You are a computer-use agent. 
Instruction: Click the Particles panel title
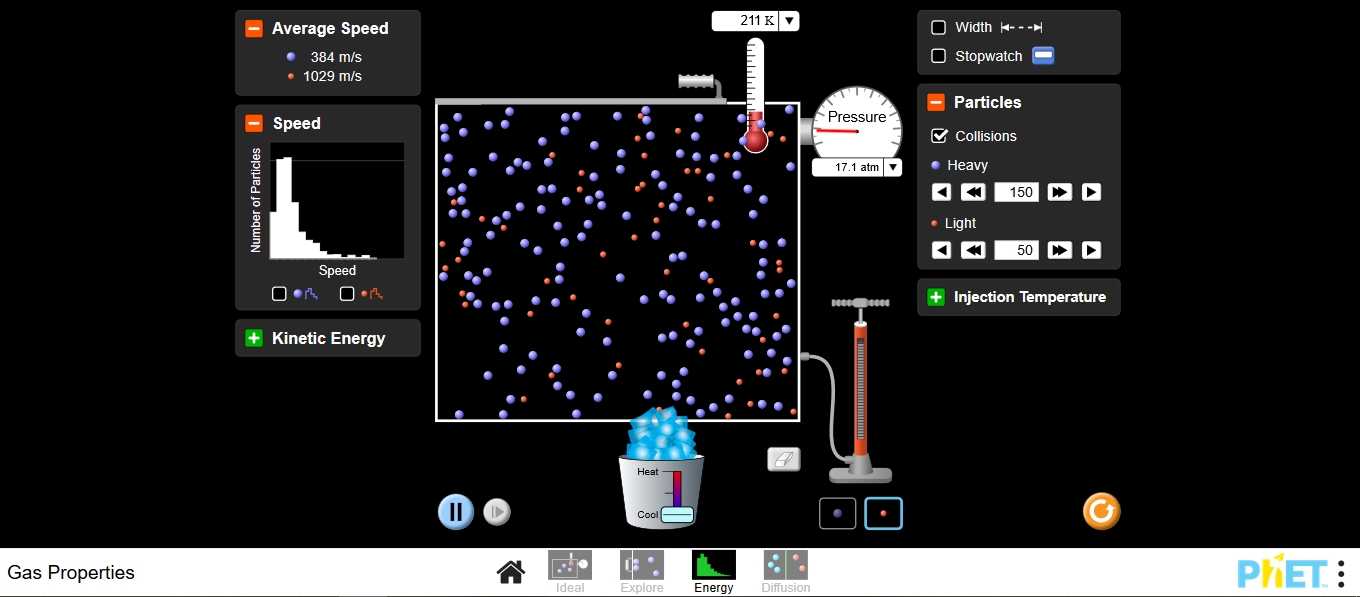point(988,102)
